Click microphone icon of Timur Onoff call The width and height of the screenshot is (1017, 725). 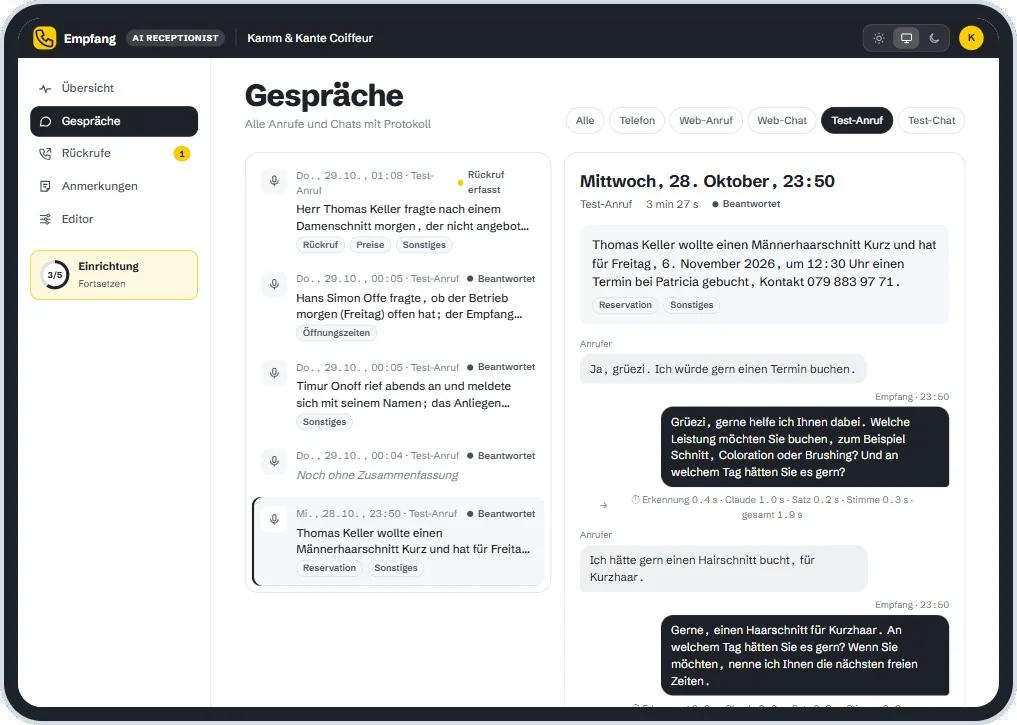[274, 373]
